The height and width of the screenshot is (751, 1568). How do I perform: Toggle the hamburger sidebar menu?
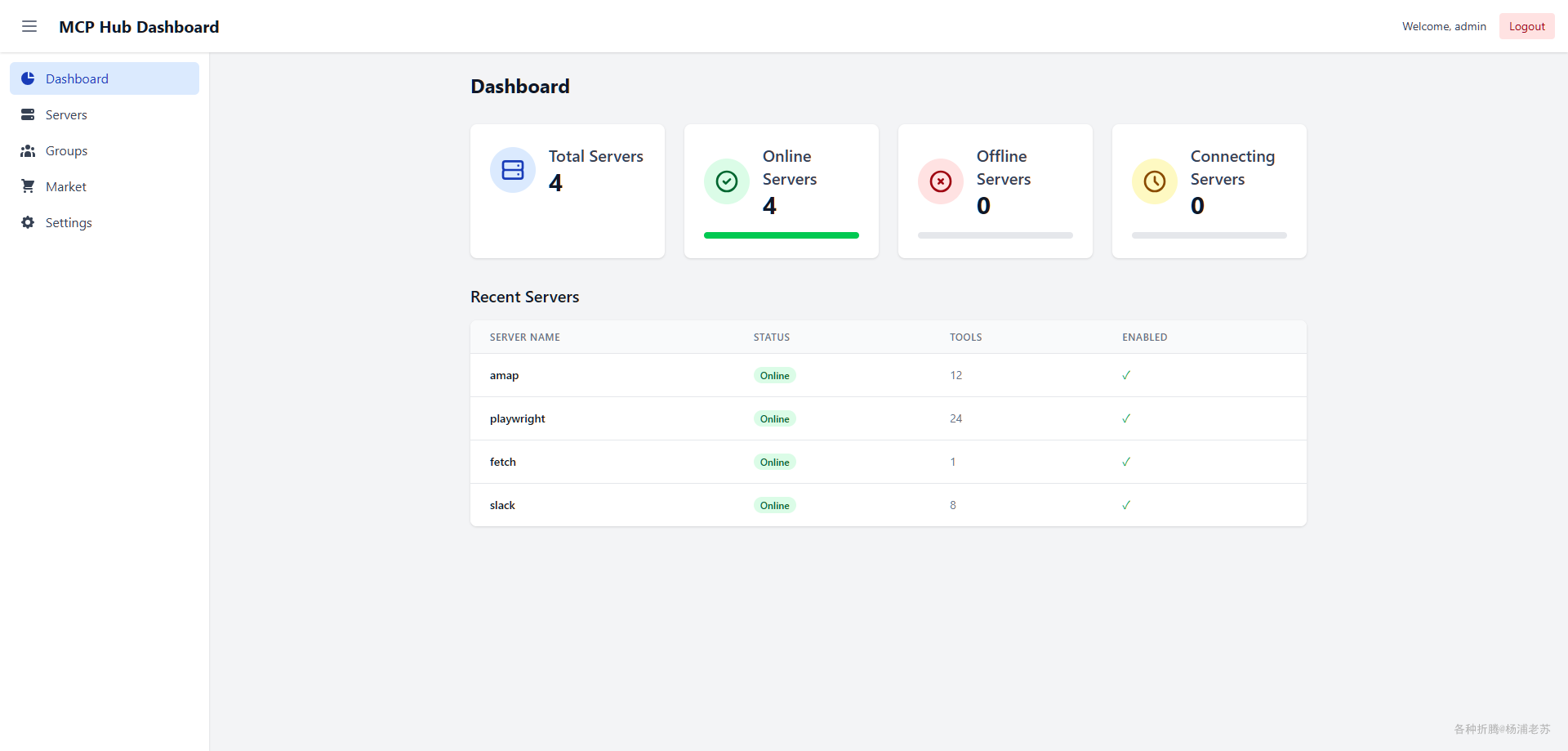tap(29, 26)
